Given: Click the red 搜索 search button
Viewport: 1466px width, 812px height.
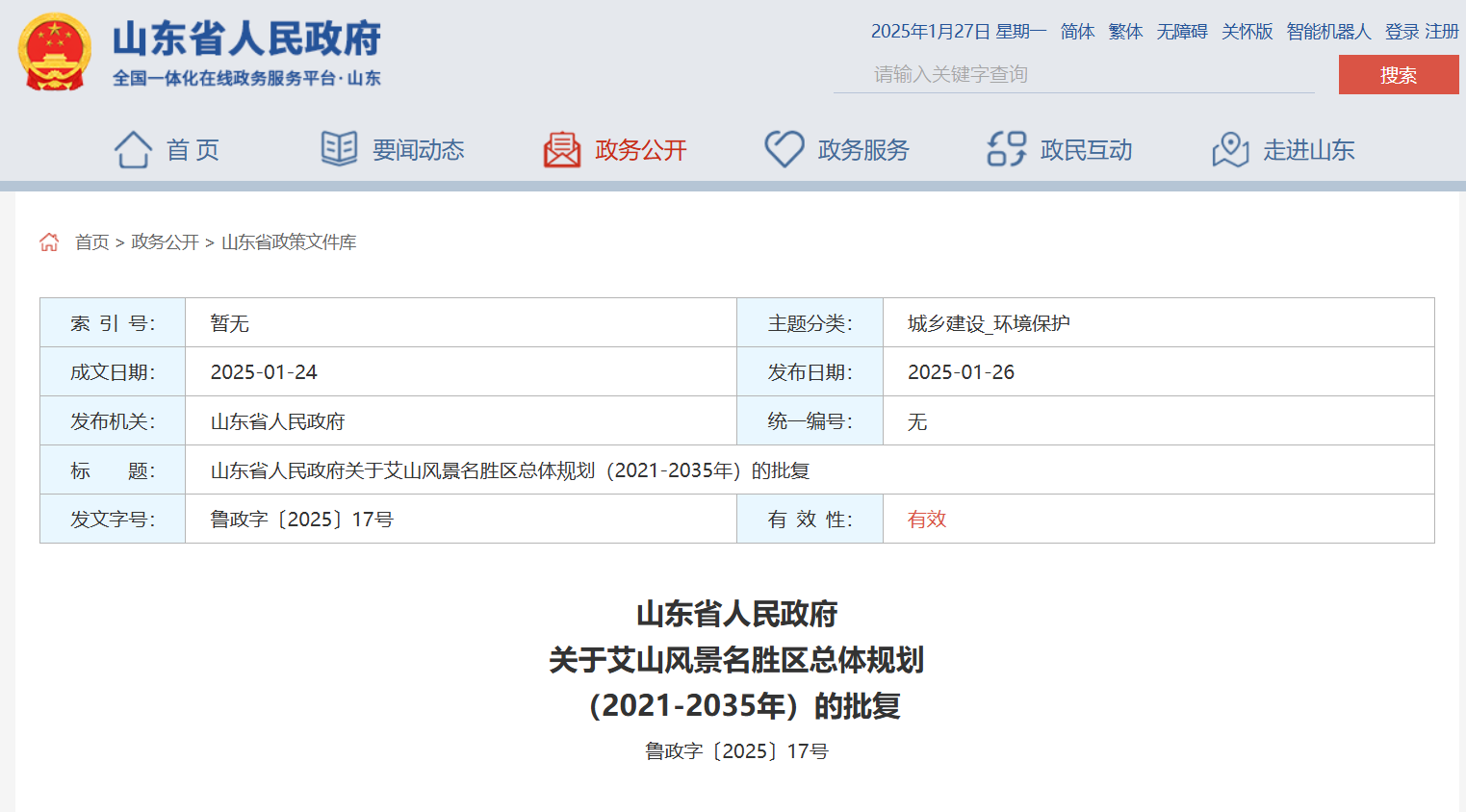Looking at the screenshot, I should point(1399,75).
